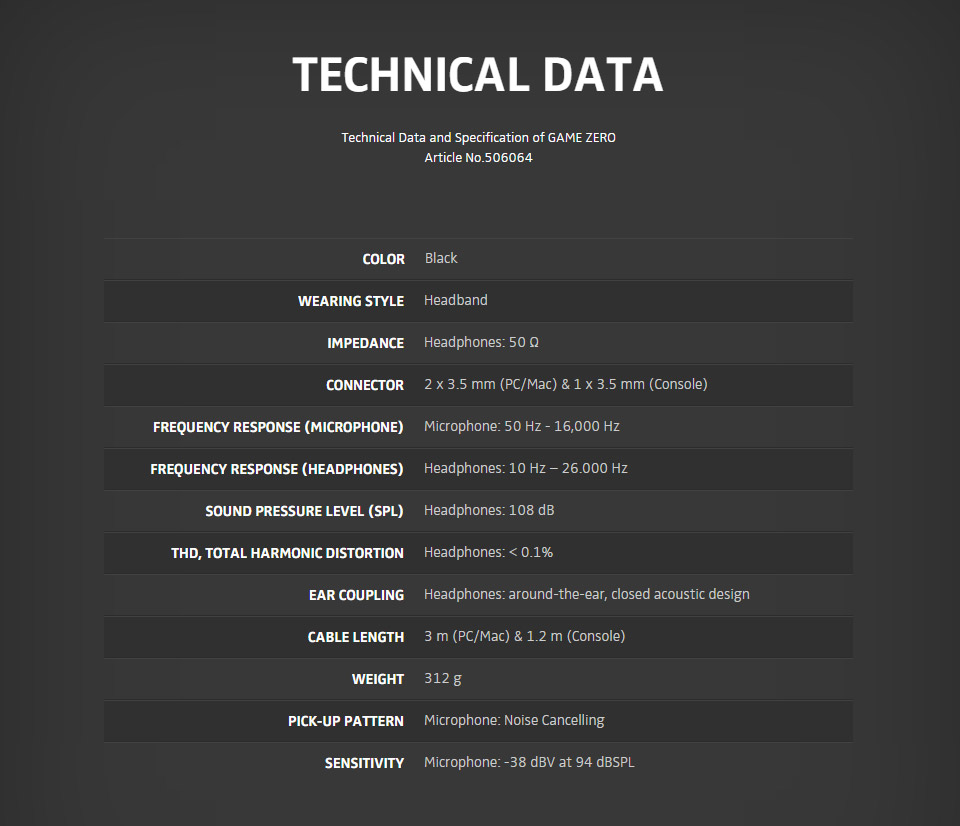Image resolution: width=960 pixels, height=826 pixels.
Task: Click the IMPEDANCE row label
Action: pos(366,343)
